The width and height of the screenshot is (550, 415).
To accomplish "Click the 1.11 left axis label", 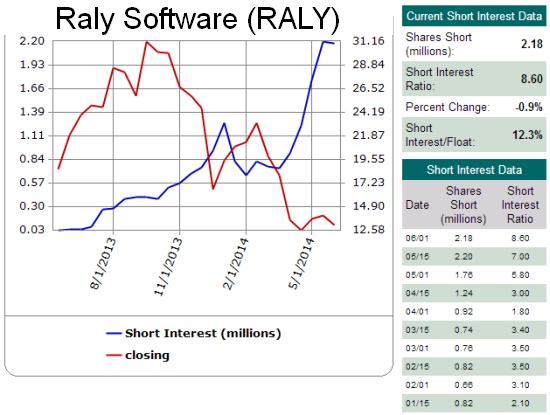I will (x=32, y=135).
